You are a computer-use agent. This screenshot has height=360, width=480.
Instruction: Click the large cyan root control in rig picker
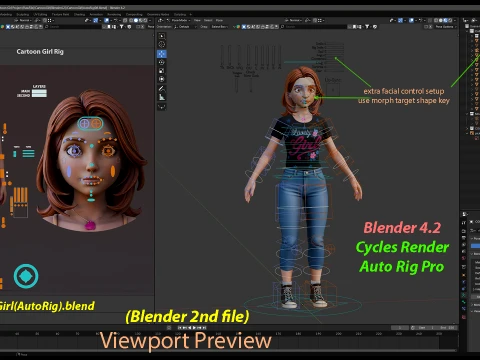click(x=26, y=276)
